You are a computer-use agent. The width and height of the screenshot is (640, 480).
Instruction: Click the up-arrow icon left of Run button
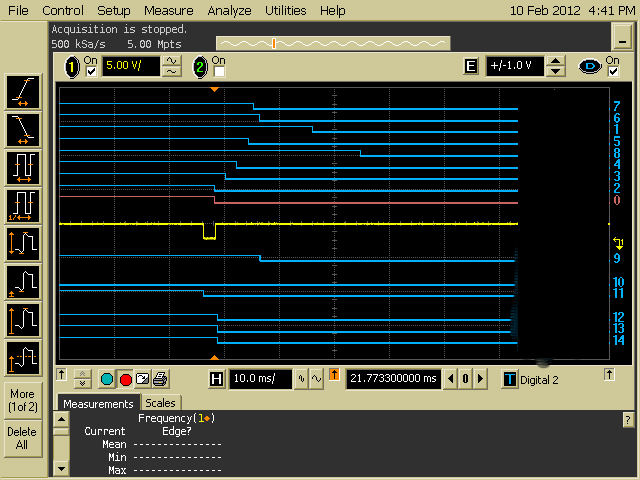tap(62, 375)
